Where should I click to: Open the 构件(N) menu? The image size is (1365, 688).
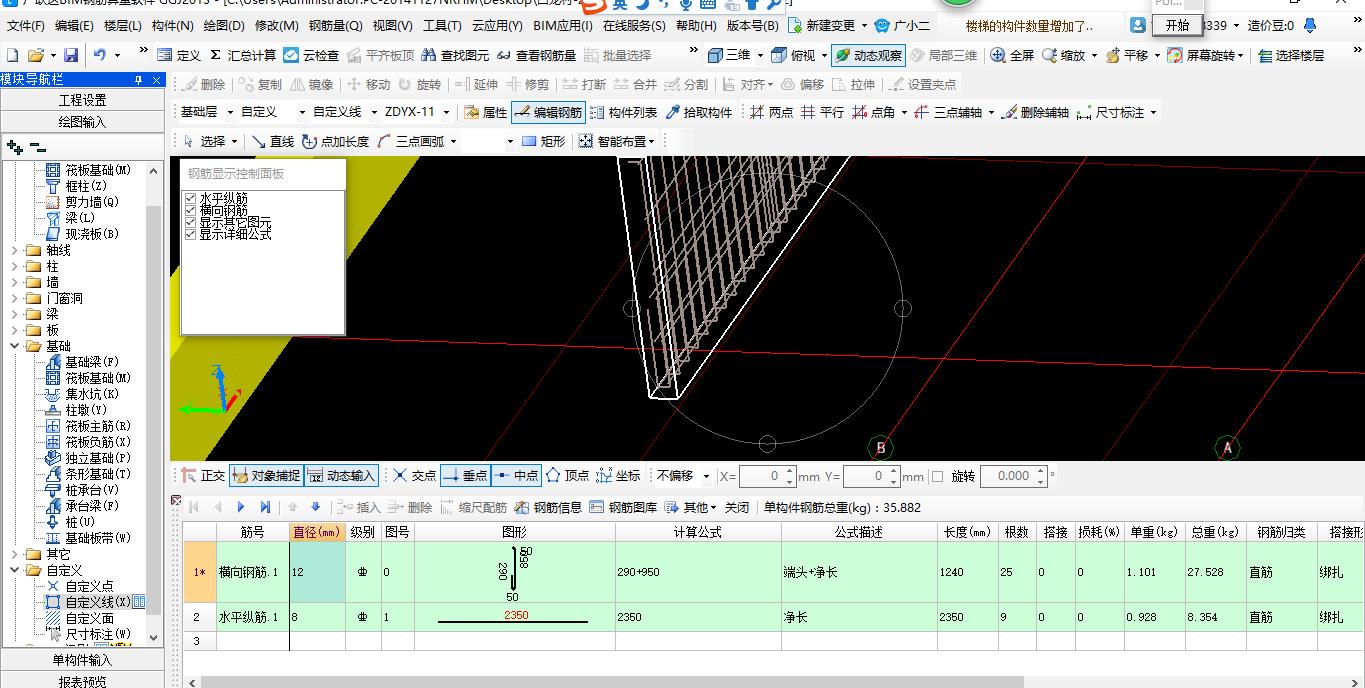(x=172, y=25)
